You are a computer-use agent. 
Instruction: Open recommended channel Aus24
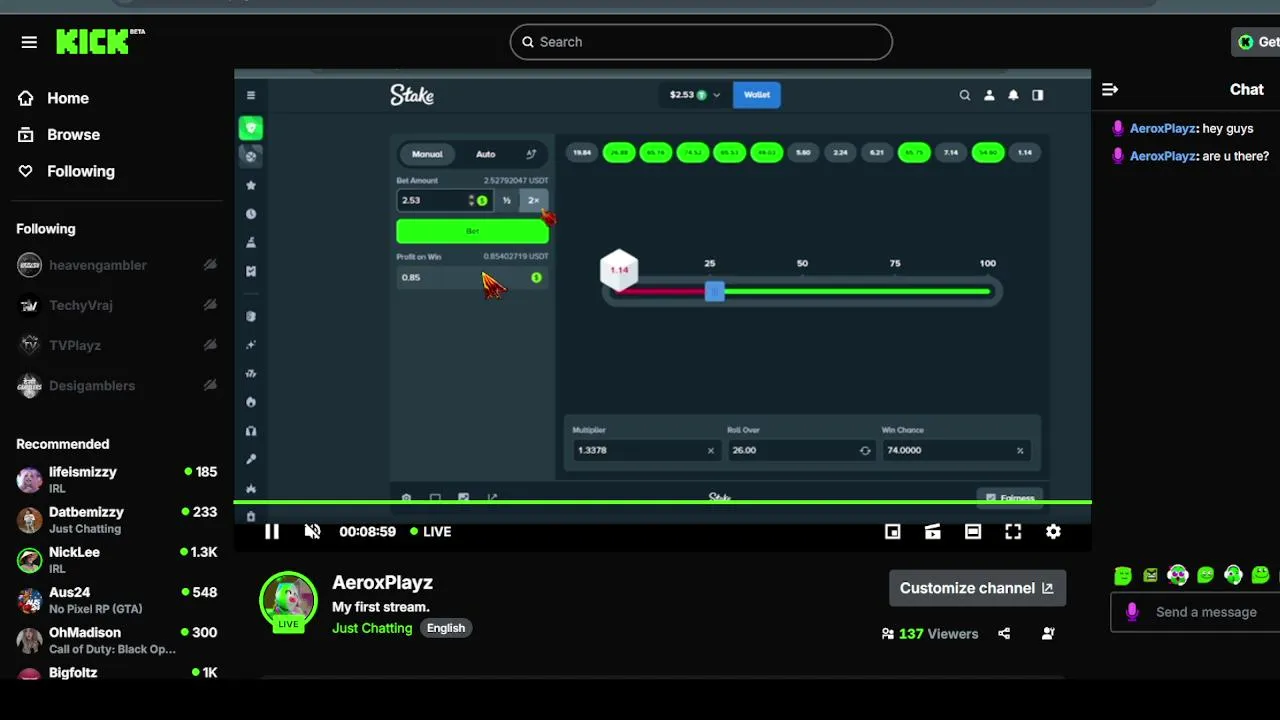[x=117, y=600]
